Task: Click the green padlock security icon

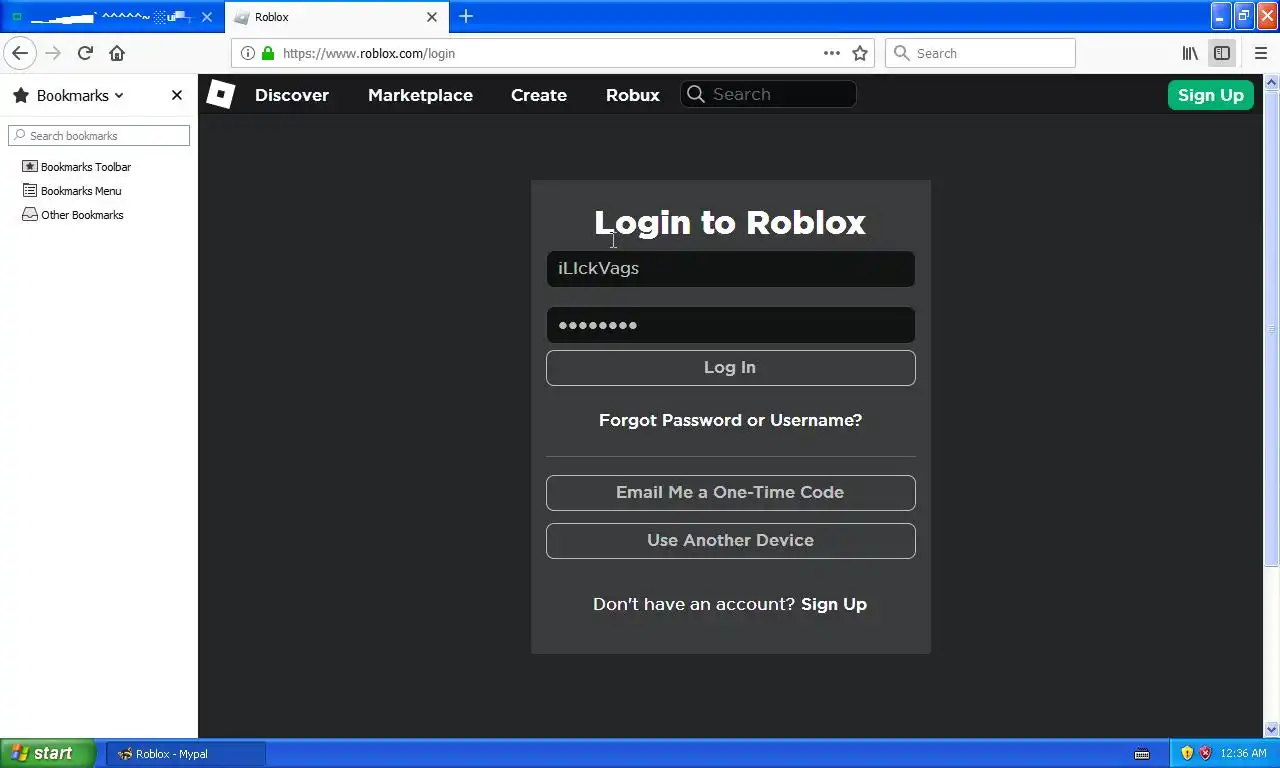Action: [x=267, y=53]
